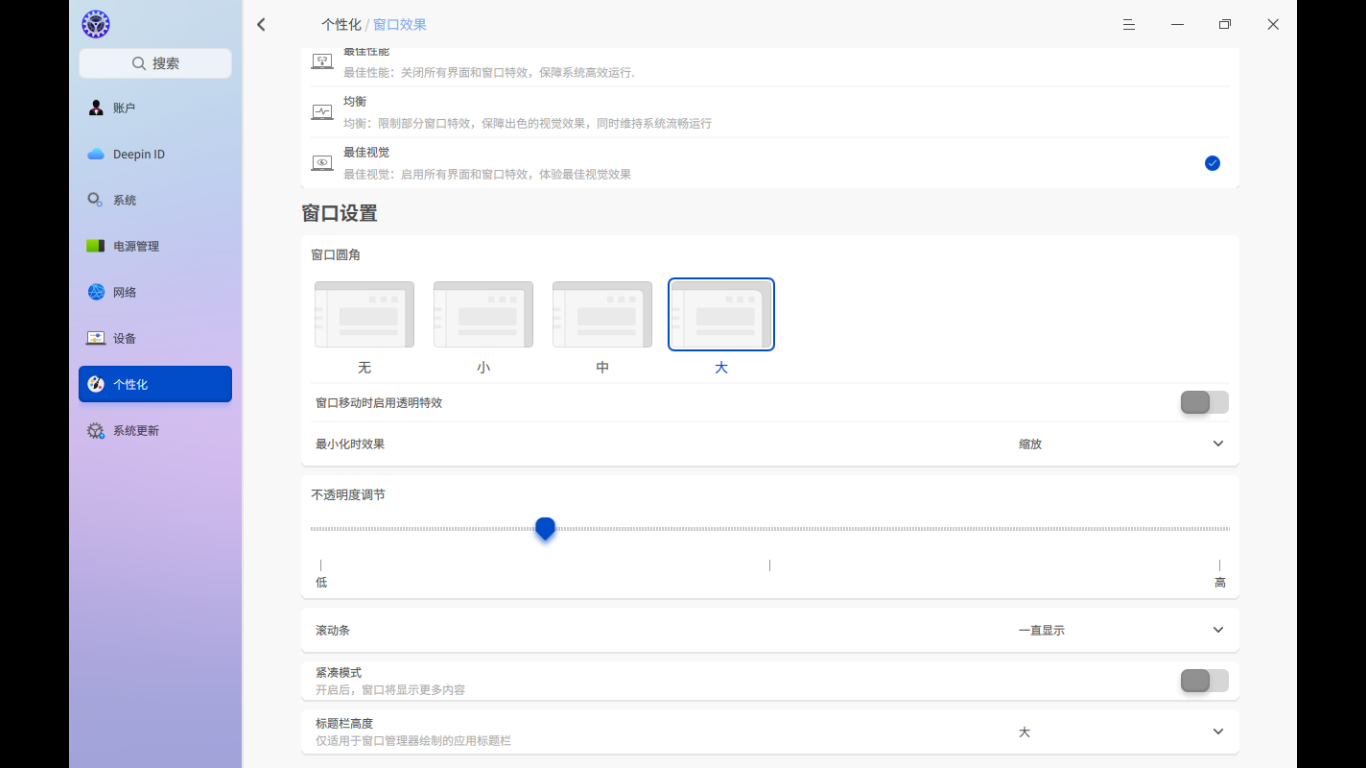Screen dimensions: 1366x768
Task: Select medium corner radius (中) thumbnail
Action: [602, 314]
